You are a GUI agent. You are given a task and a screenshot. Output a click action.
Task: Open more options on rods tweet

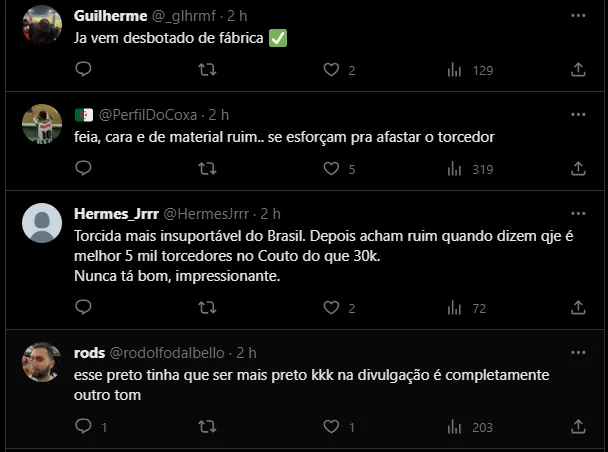pyautogui.click(x=578, y=353)
